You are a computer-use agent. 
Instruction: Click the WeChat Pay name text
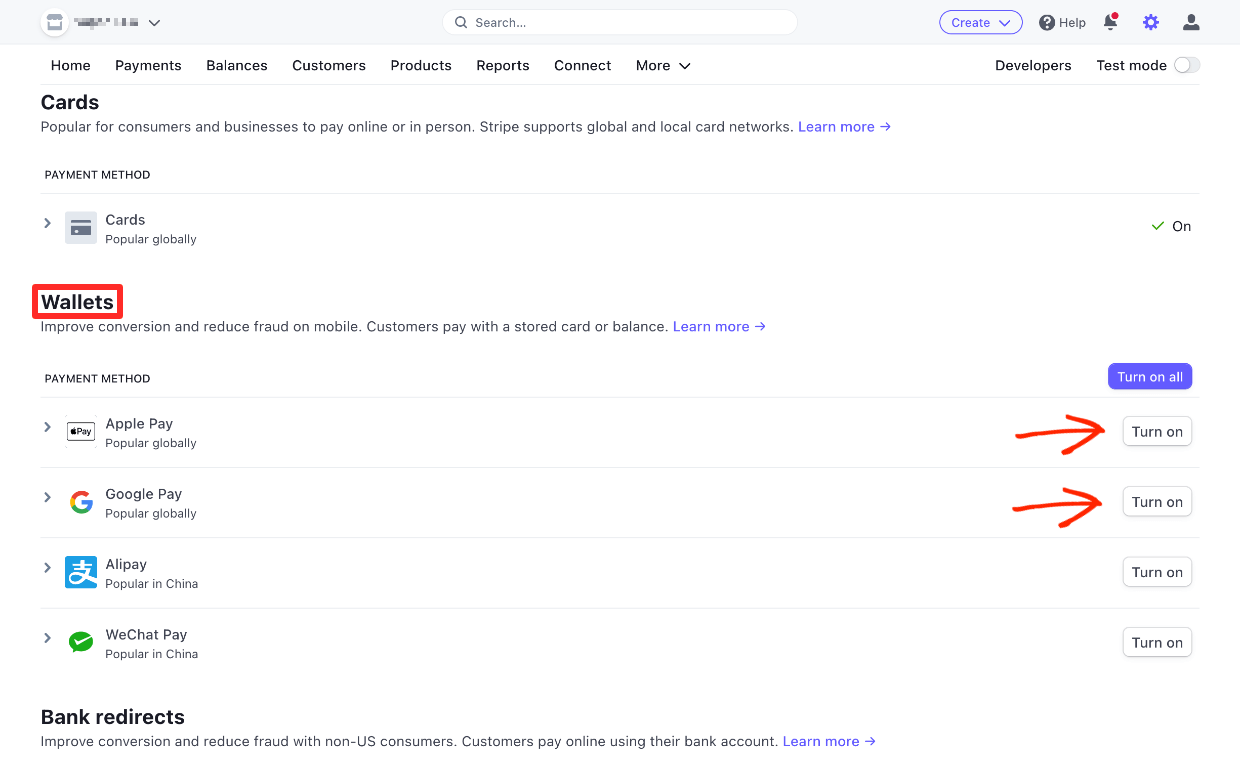tap(146, 634)
